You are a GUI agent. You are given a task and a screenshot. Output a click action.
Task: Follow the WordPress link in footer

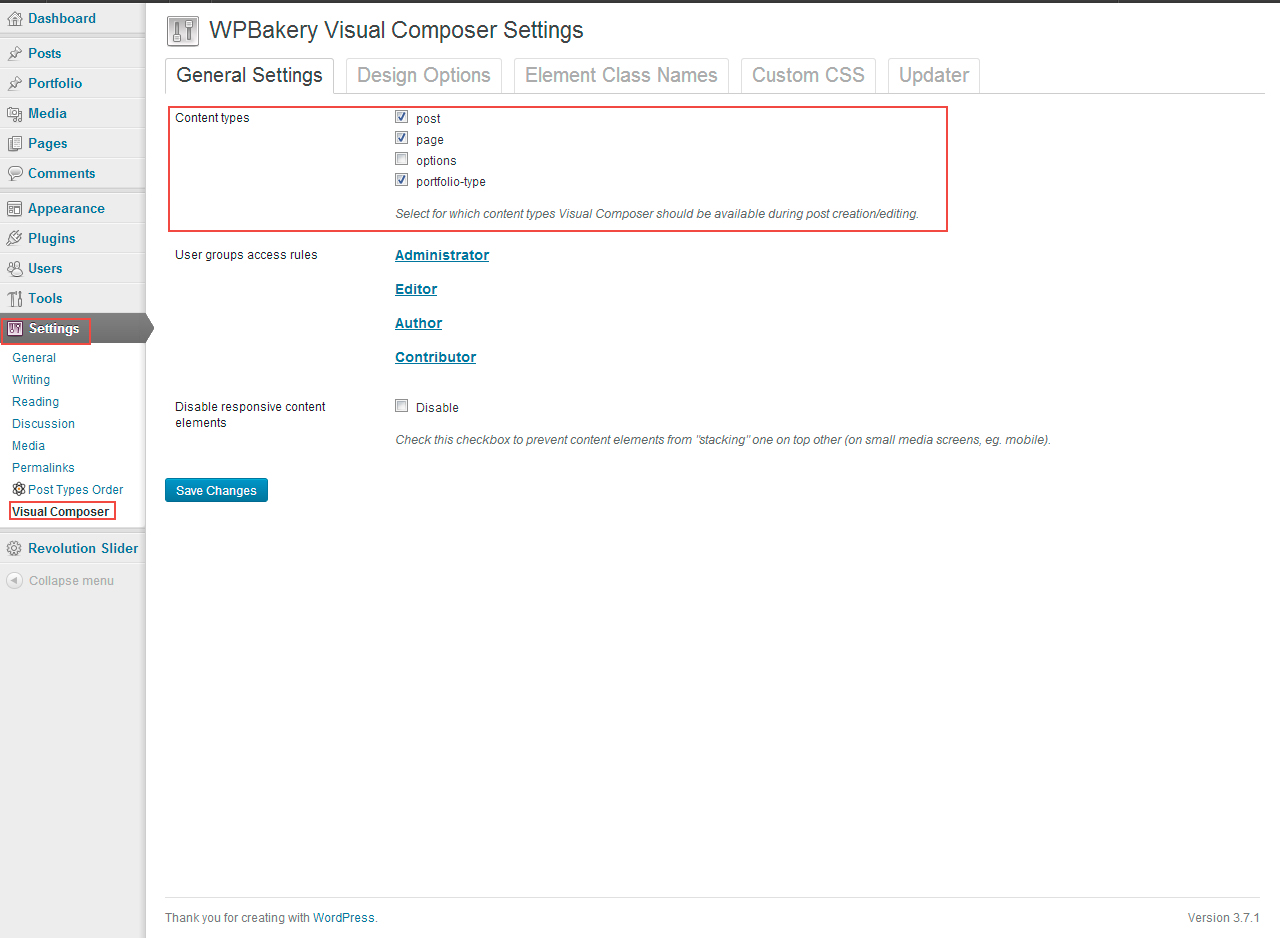[343, 917]
